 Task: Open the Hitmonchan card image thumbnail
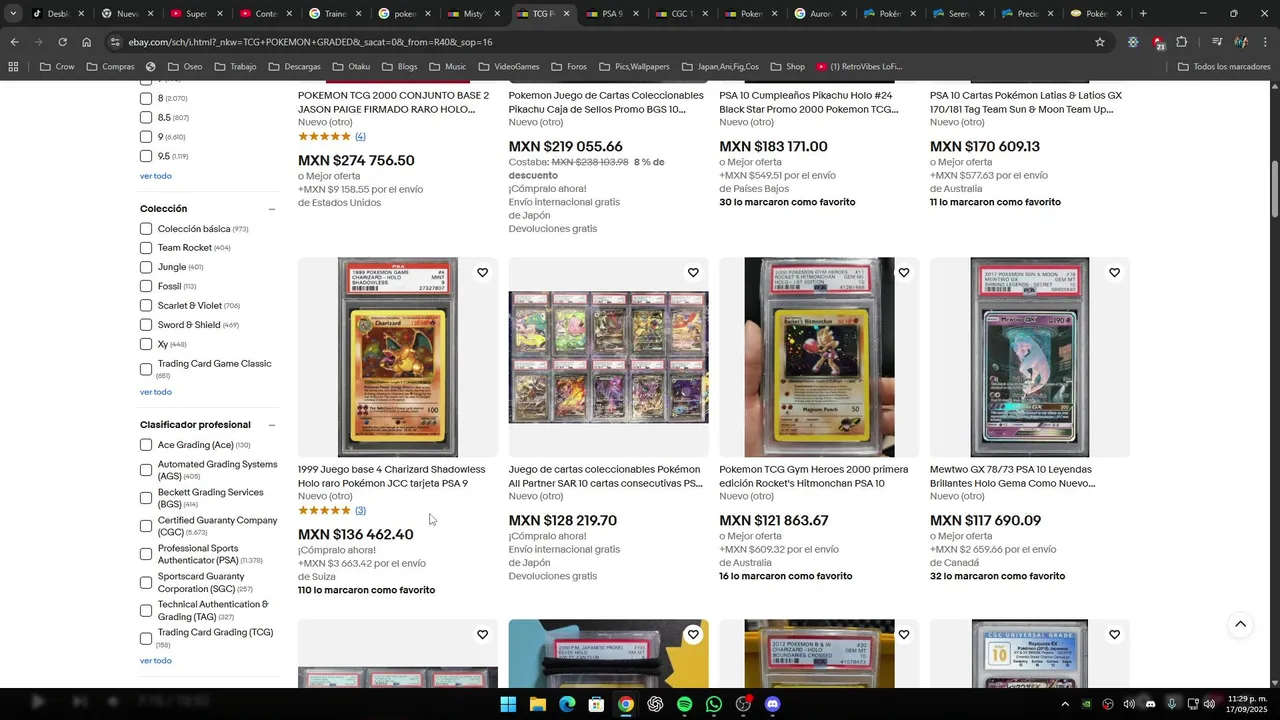pyautogui.click(x=819, y=357)
